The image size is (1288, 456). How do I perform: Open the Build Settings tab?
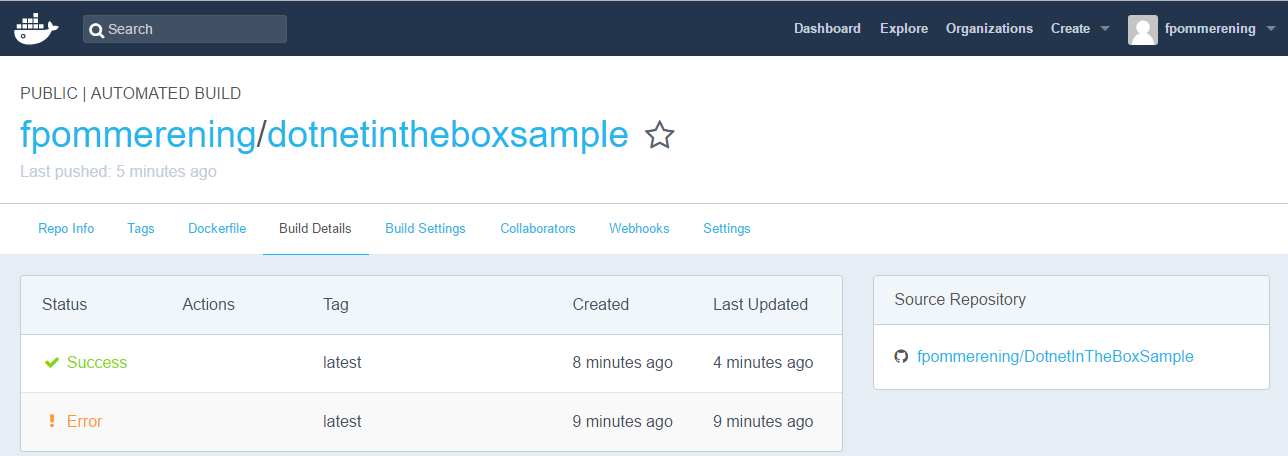425,229
